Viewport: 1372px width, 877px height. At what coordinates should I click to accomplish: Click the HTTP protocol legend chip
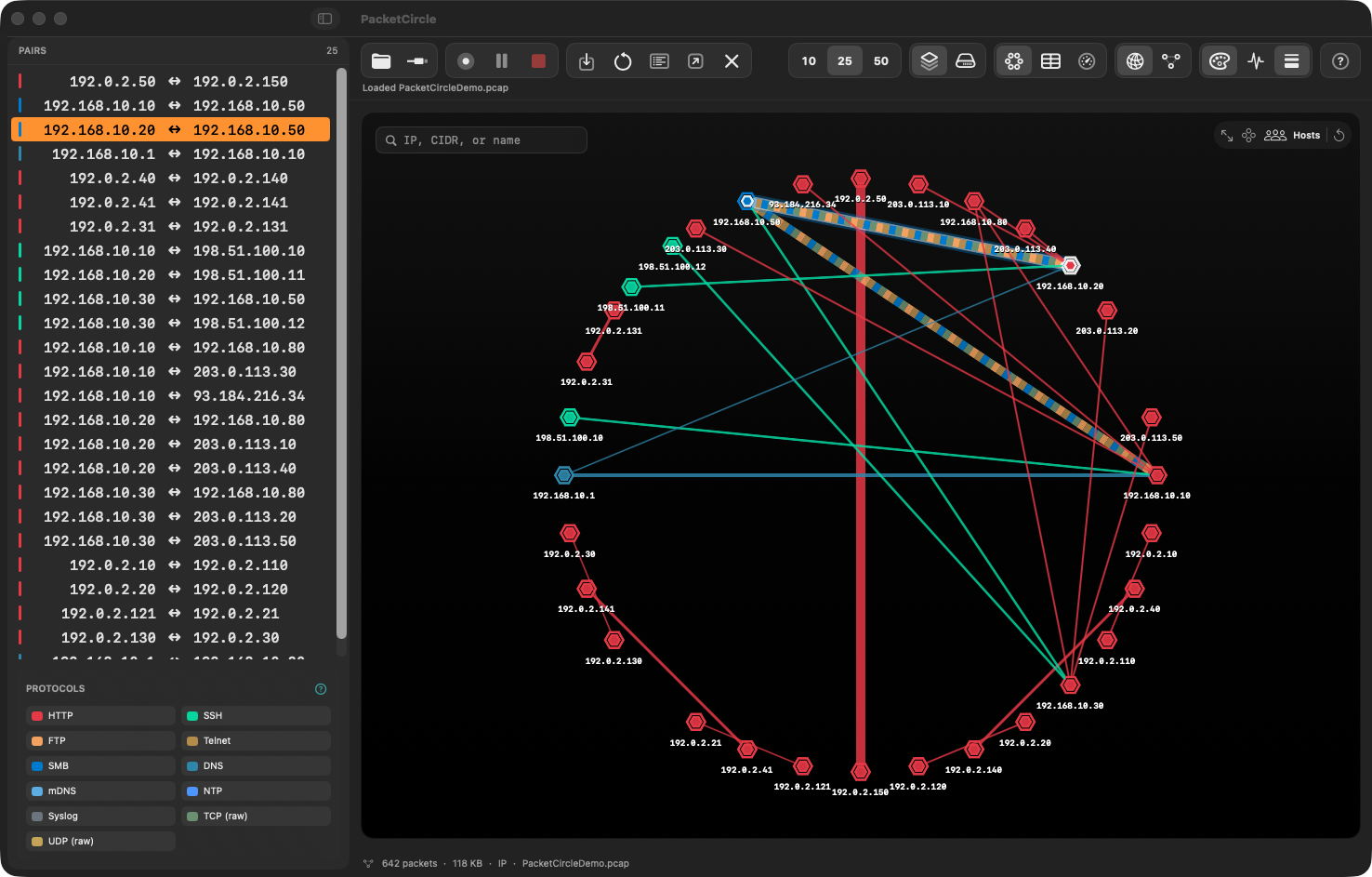(x=100, y=716)
